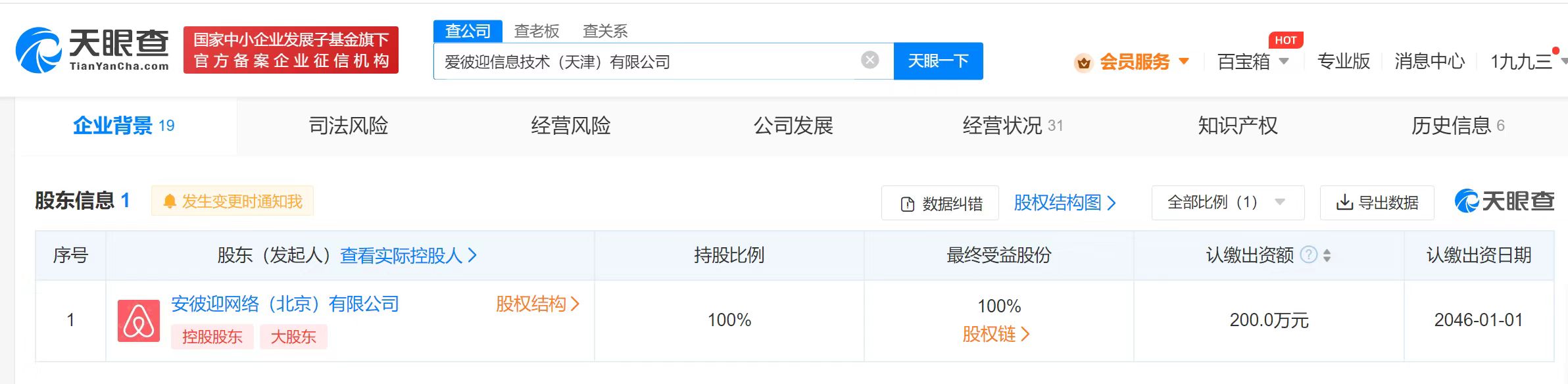Screen dimensions: 1568x384
Task: Click the red government-backed fund banner
Action: coord(291,50)
